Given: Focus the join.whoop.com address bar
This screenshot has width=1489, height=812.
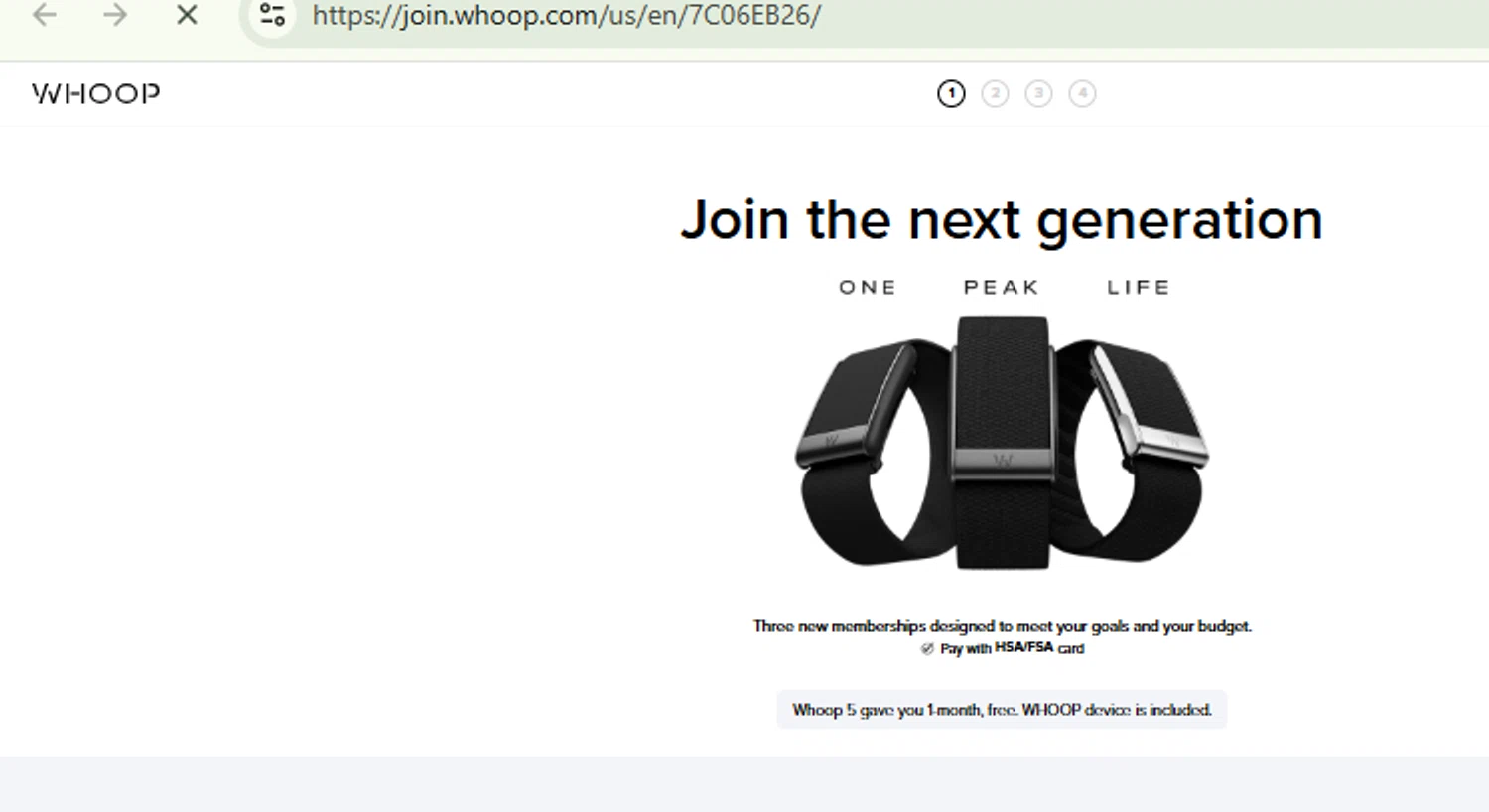Looking at the screenshot, I should [x=566, y=15].
